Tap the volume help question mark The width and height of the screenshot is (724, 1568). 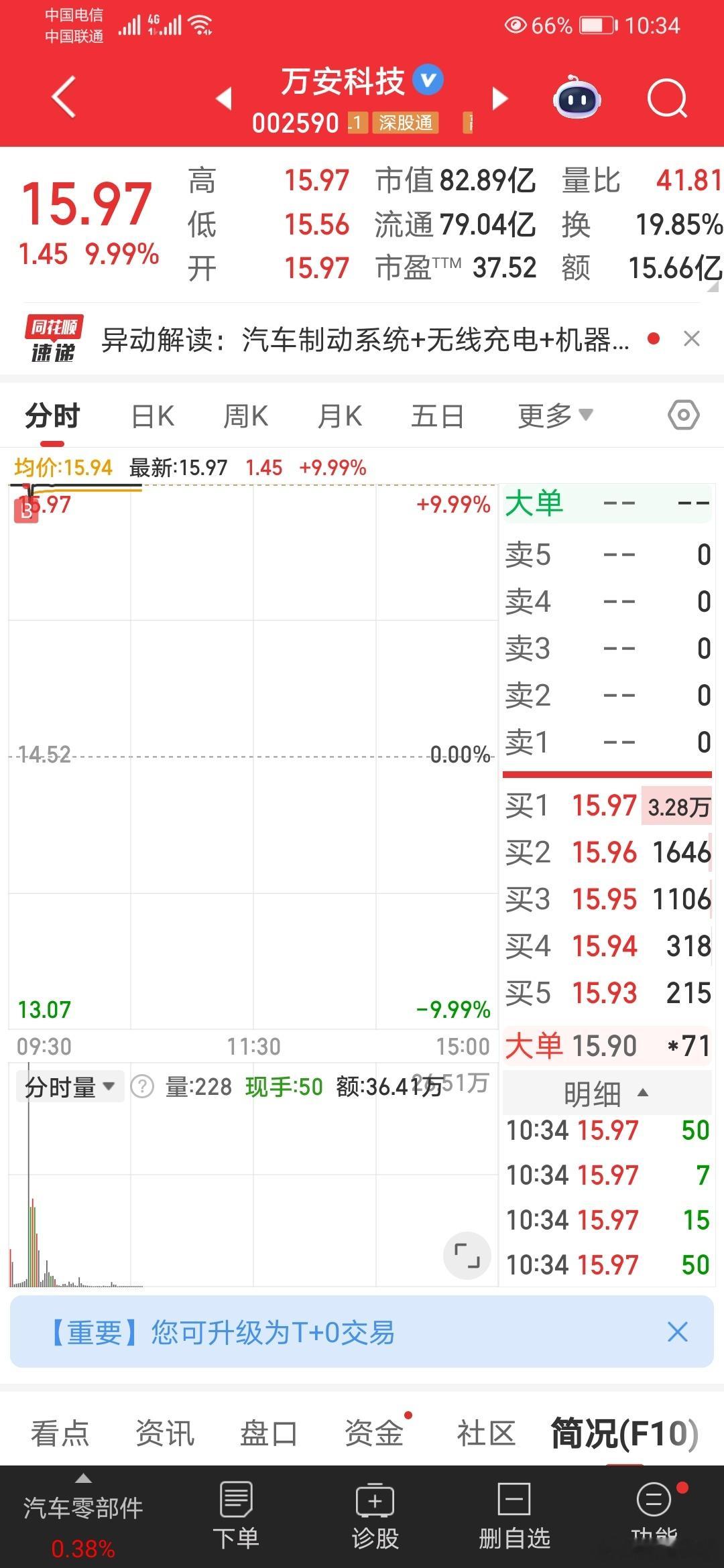coord(142,1087)
